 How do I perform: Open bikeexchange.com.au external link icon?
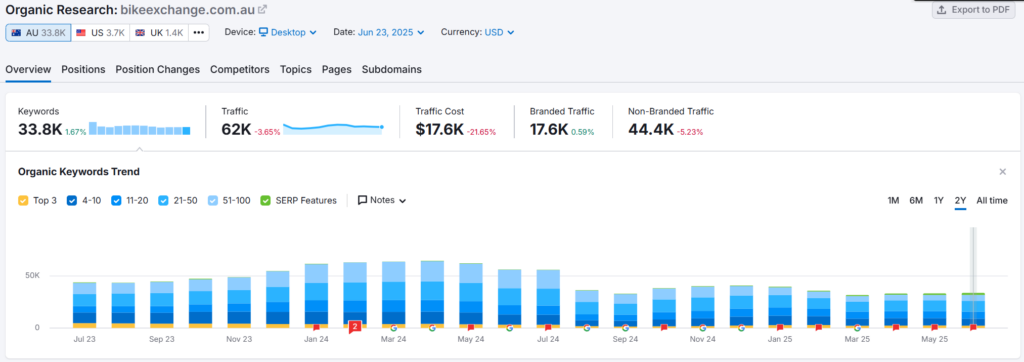point(263,10)
